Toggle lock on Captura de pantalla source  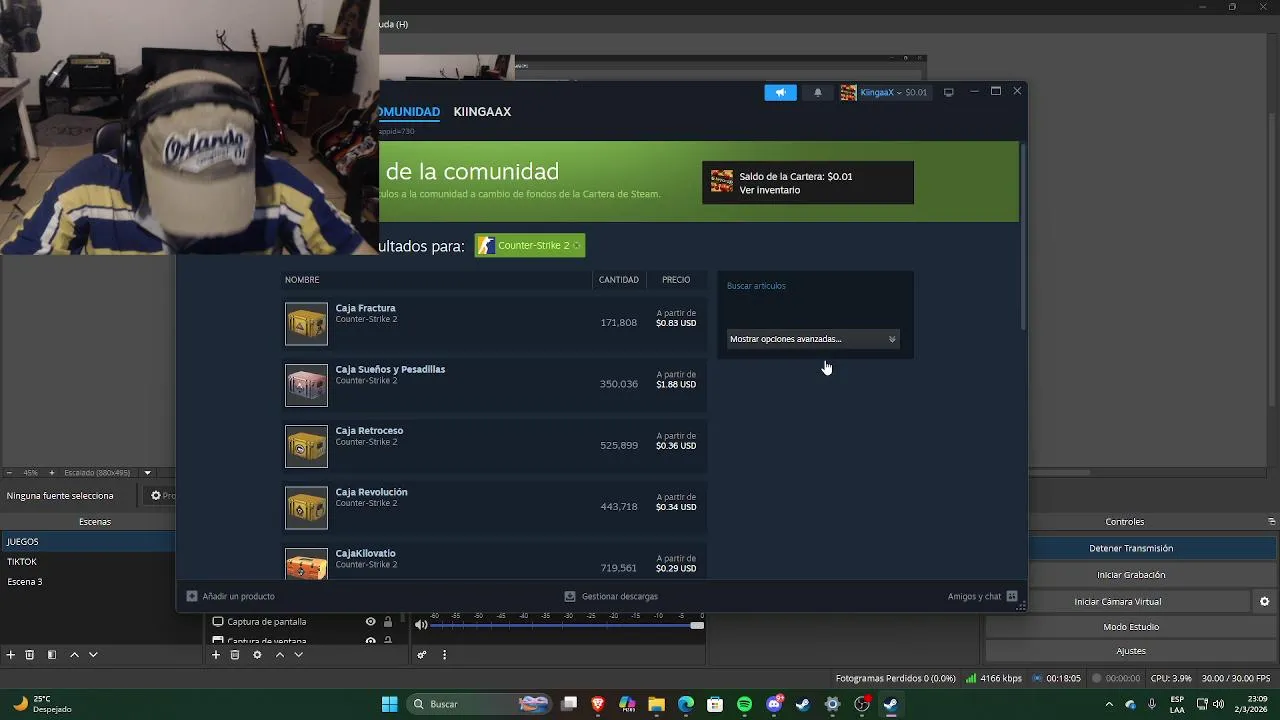click(388, 622)
